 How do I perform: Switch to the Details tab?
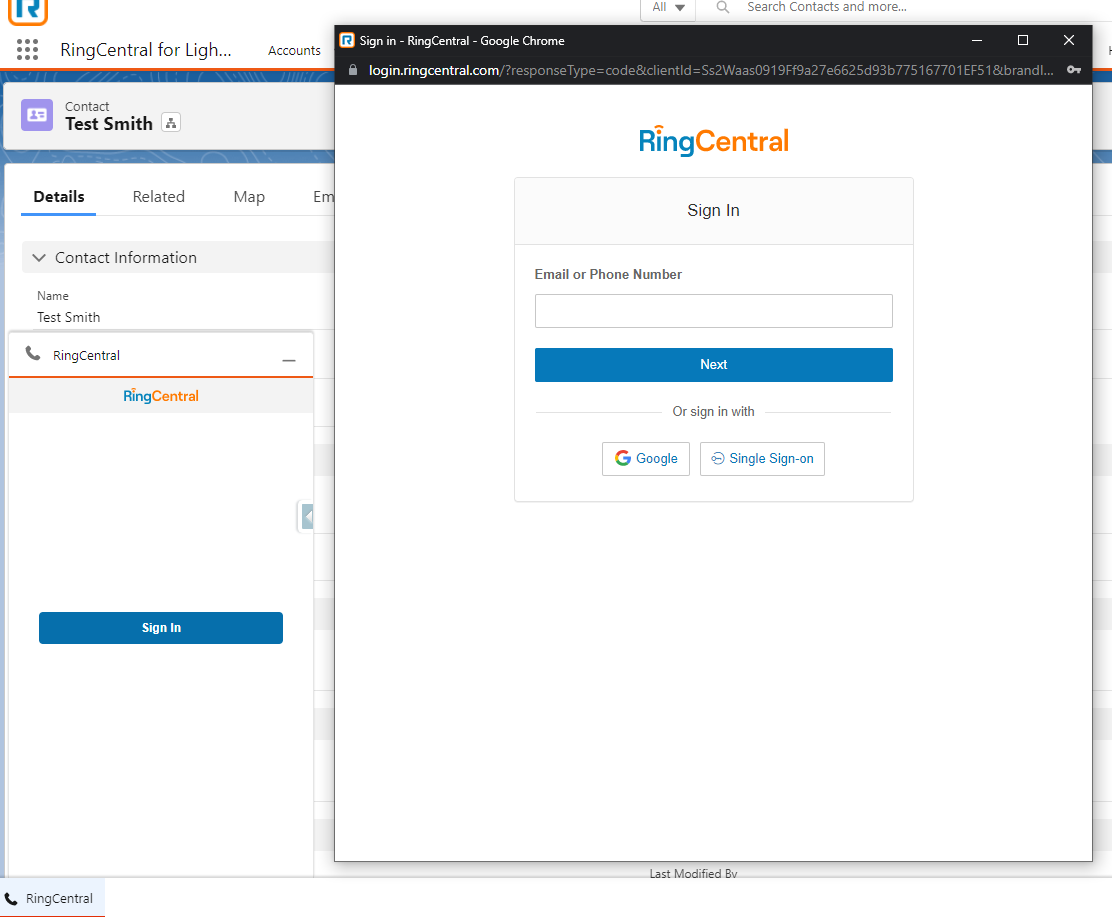(x=59, y=196)
